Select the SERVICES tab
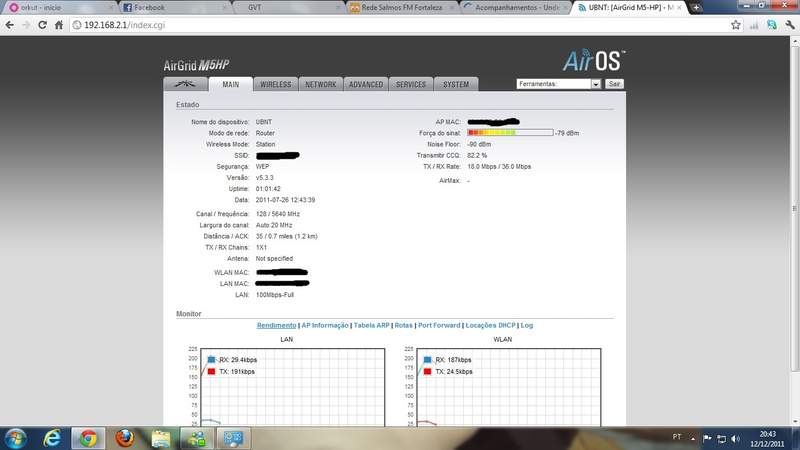The image size is (800, 450). coord(411,84)
